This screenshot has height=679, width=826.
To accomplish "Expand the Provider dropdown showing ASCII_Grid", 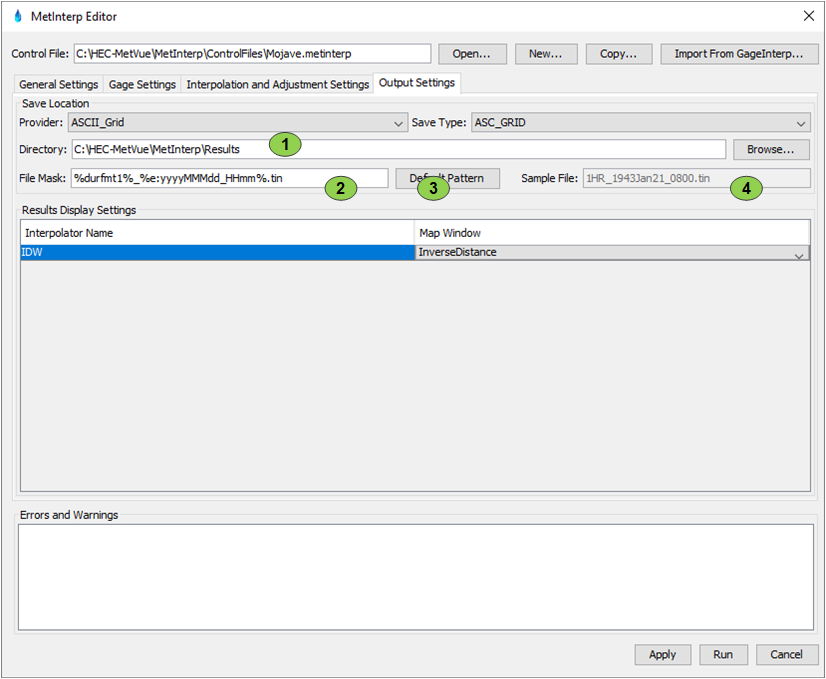I will [236, 123].
